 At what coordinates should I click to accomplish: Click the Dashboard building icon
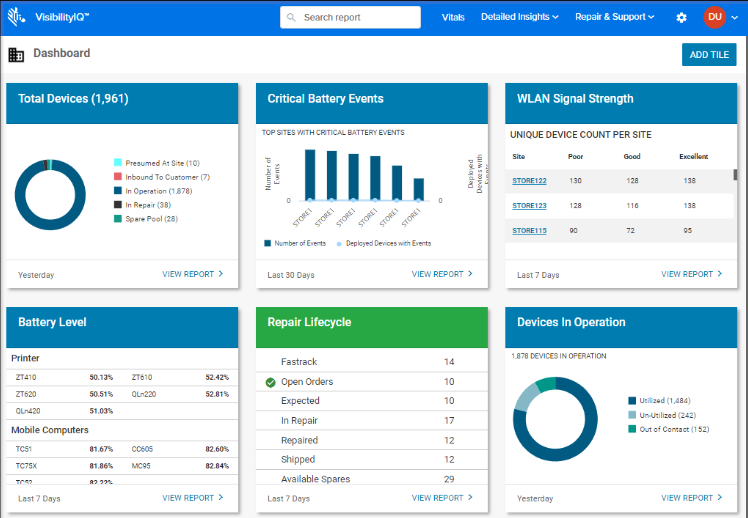[x=16, y=54]
